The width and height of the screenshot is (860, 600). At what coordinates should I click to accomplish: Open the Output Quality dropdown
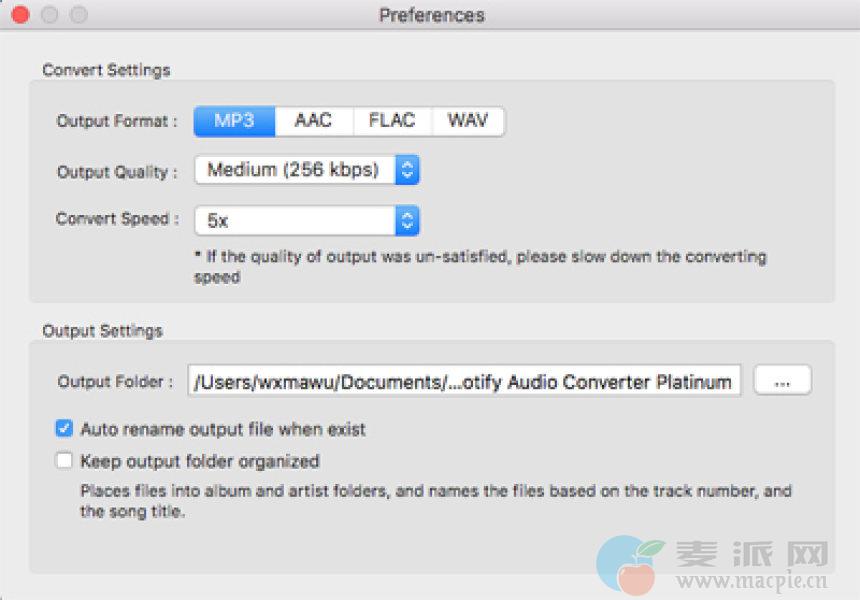coord(306,170)
